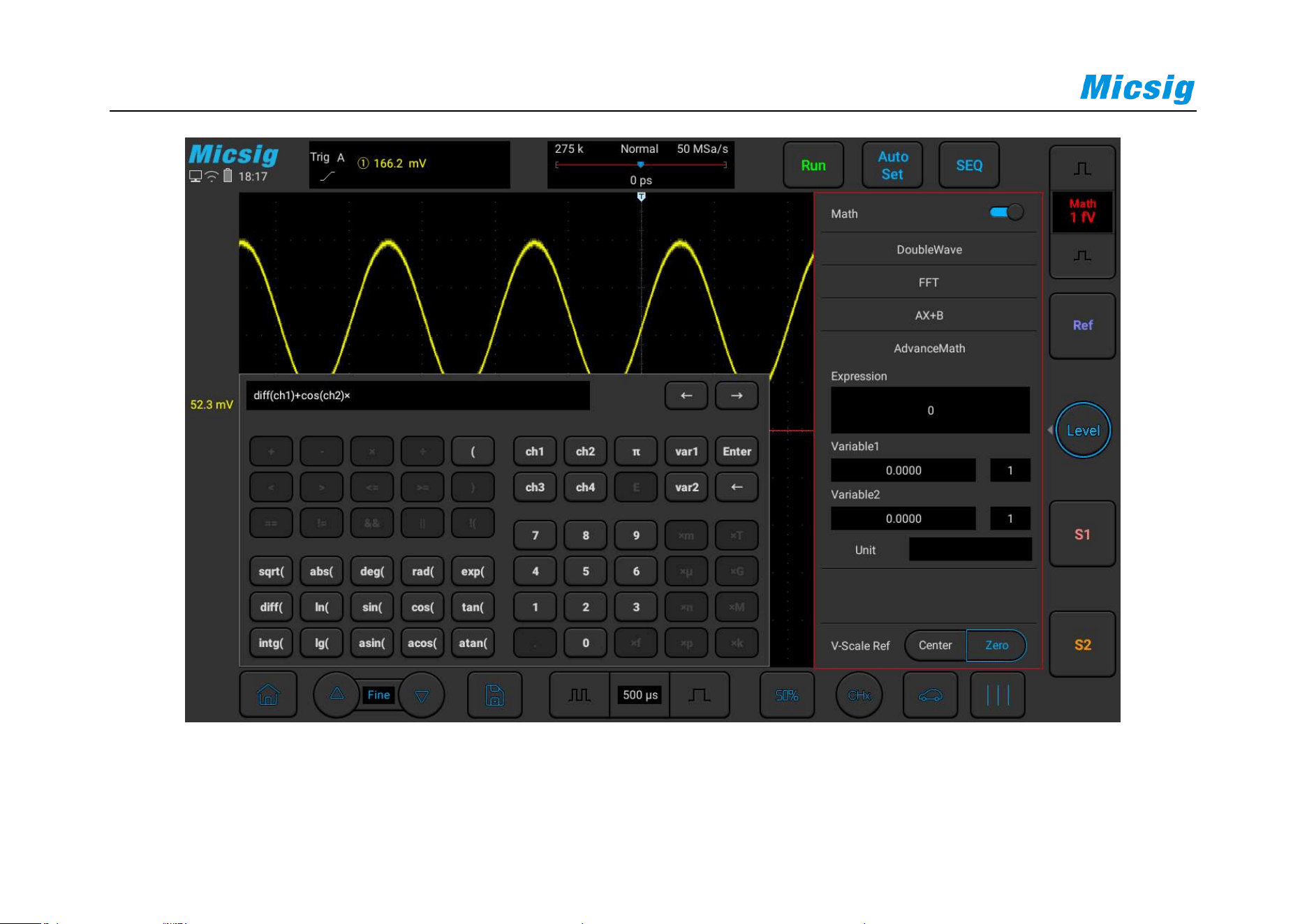Screen dimensions: 1307x924
Task: Tap the up triangle Fine adjust button
Action: 337,694
